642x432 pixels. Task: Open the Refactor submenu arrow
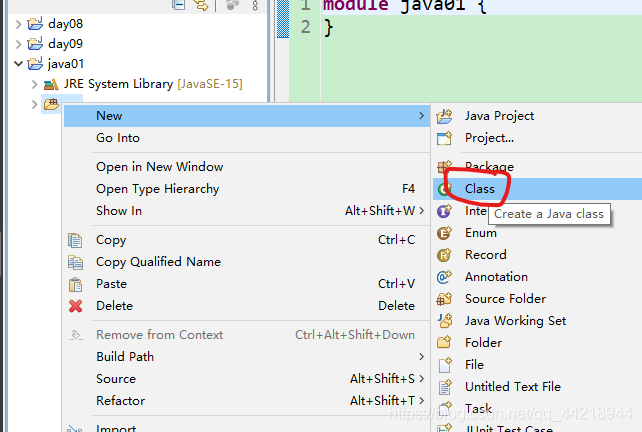[421, 400]
